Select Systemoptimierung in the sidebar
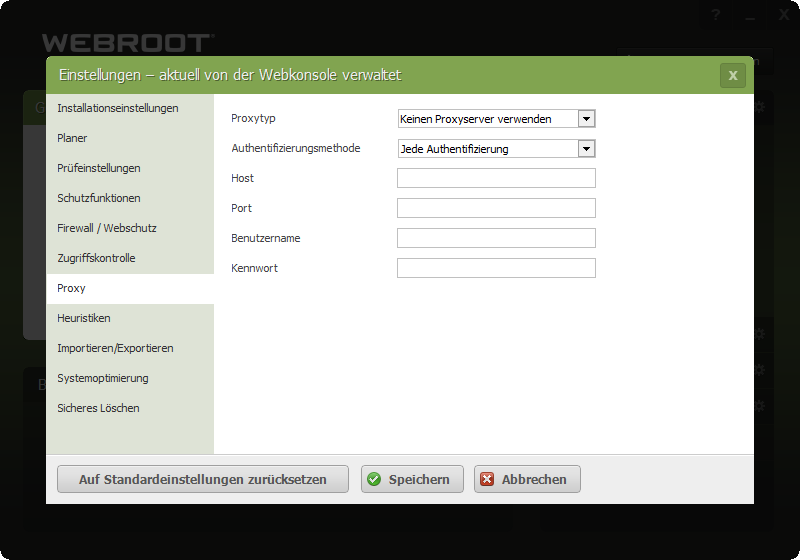This screenshot has height=560, width=800. pyautogui.click(x=103, y=378)
